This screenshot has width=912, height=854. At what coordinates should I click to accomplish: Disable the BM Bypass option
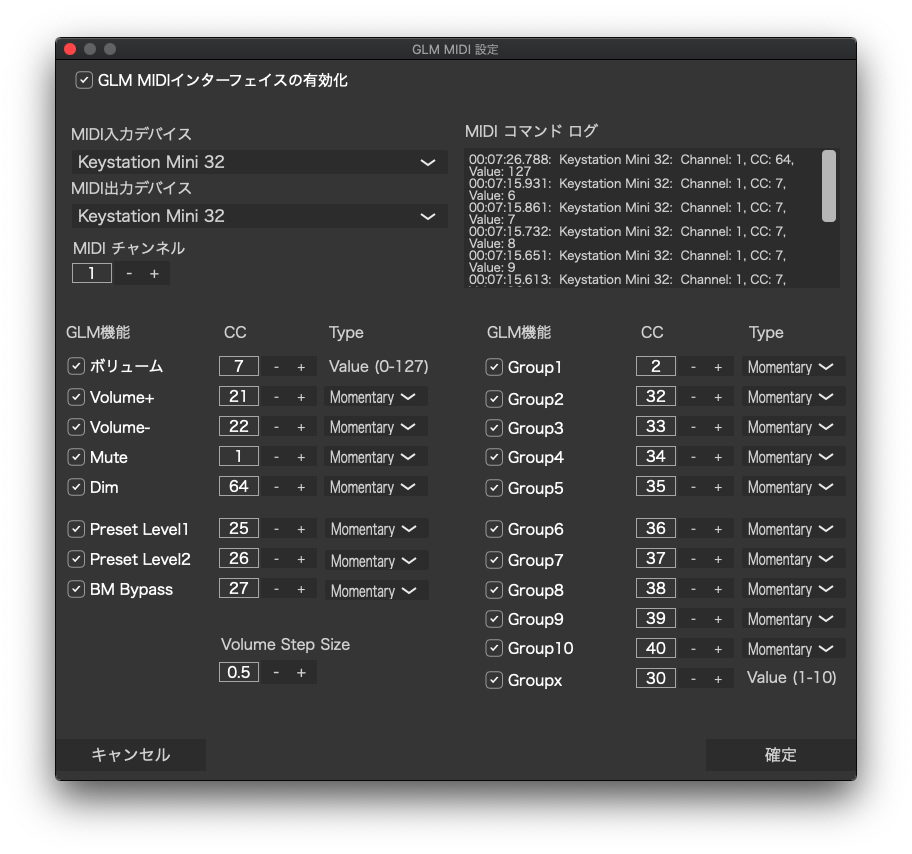[x=76, y=590]
